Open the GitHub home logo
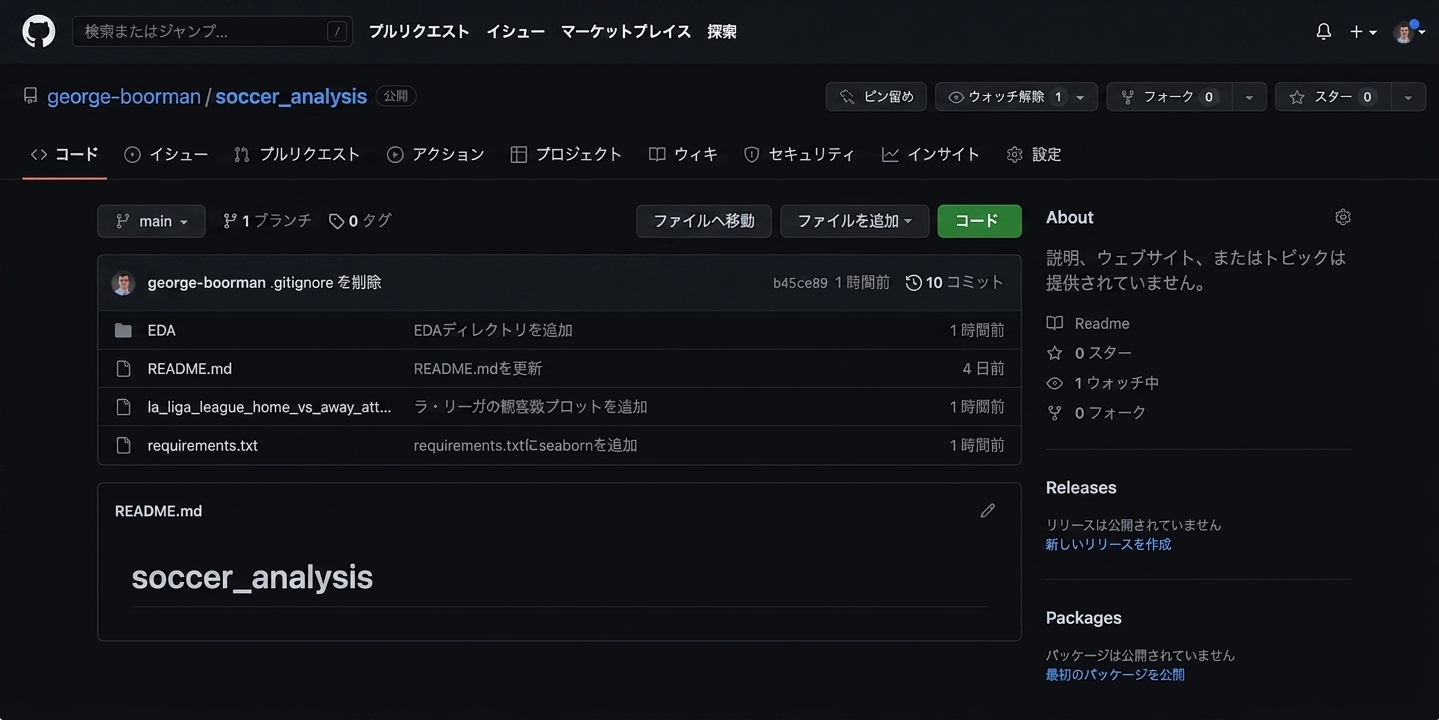 (x=39, y=31)
